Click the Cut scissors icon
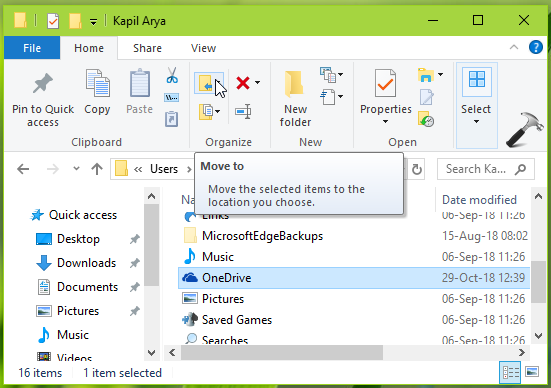551x388 pixels. (172, 75)
